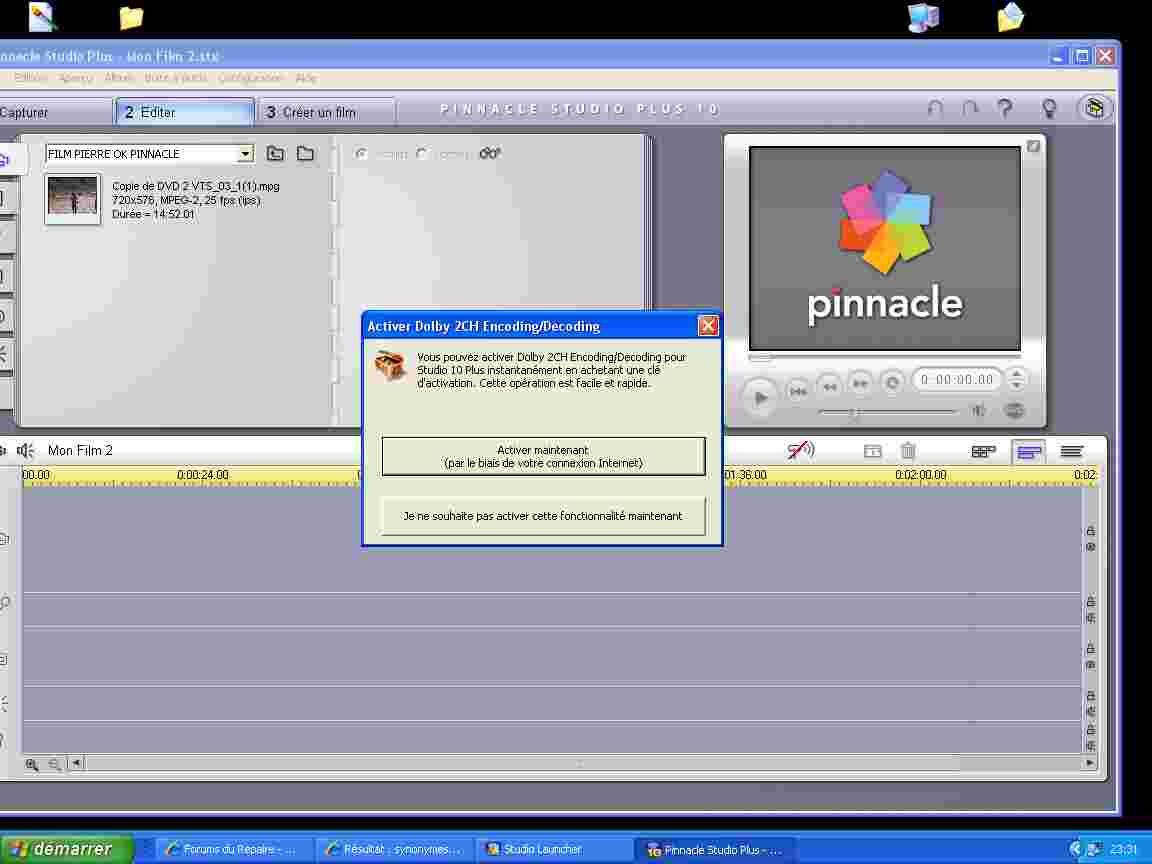Zoom out of the timeline

(54, 764)
